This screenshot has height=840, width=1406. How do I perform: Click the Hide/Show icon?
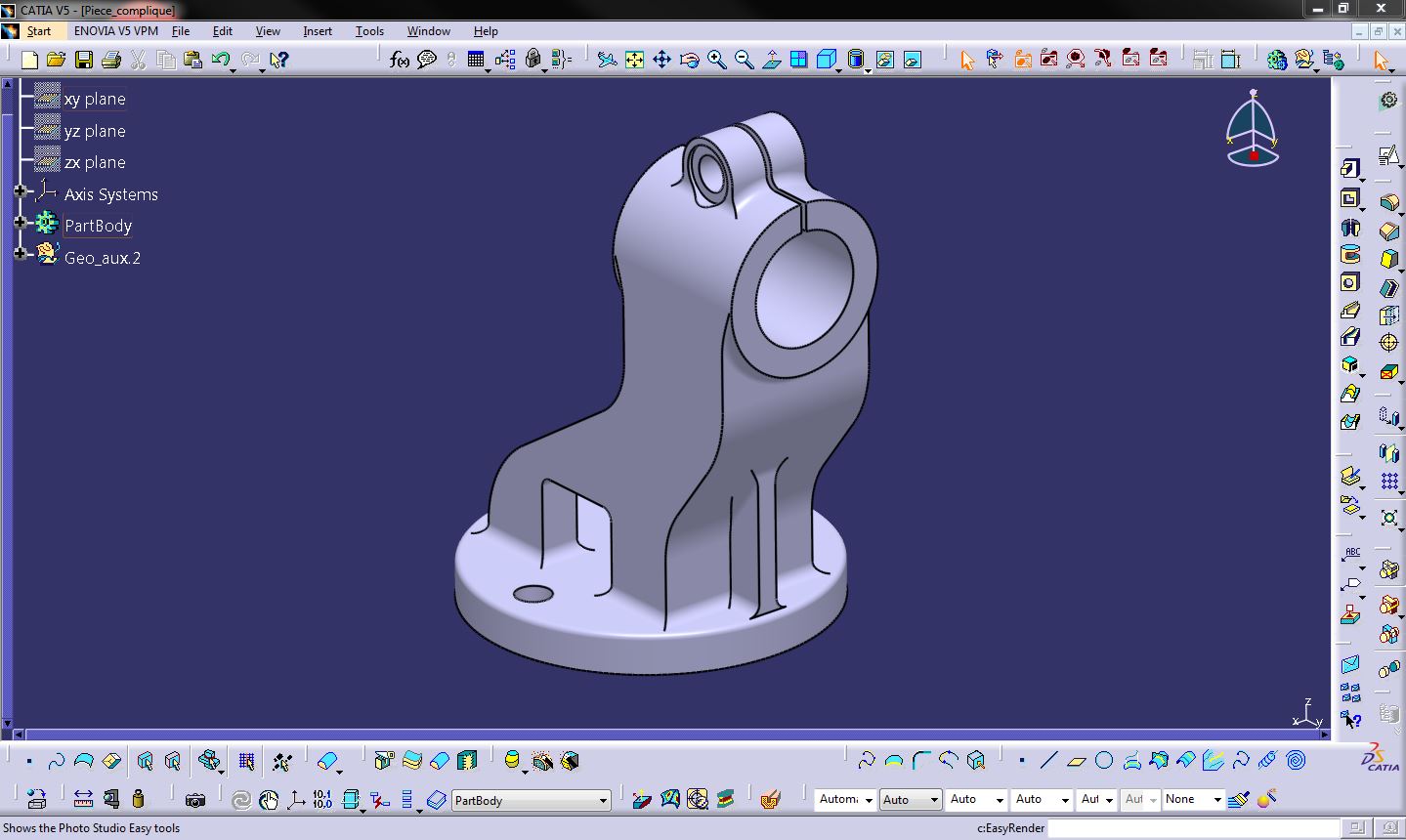coord(884,60)
